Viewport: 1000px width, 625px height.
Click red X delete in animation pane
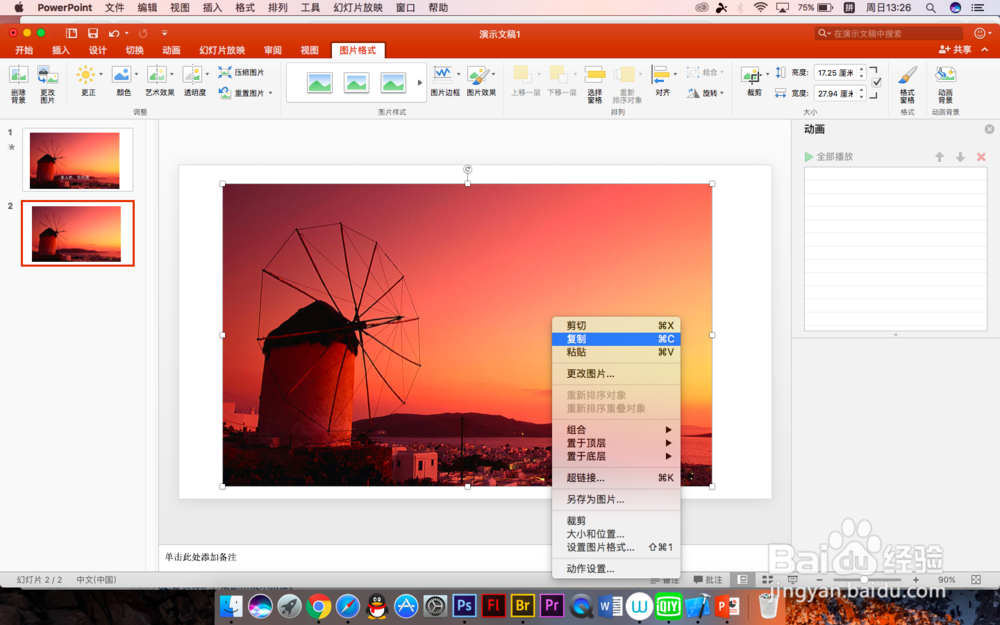pyautogui.click(x=981, y=157)
